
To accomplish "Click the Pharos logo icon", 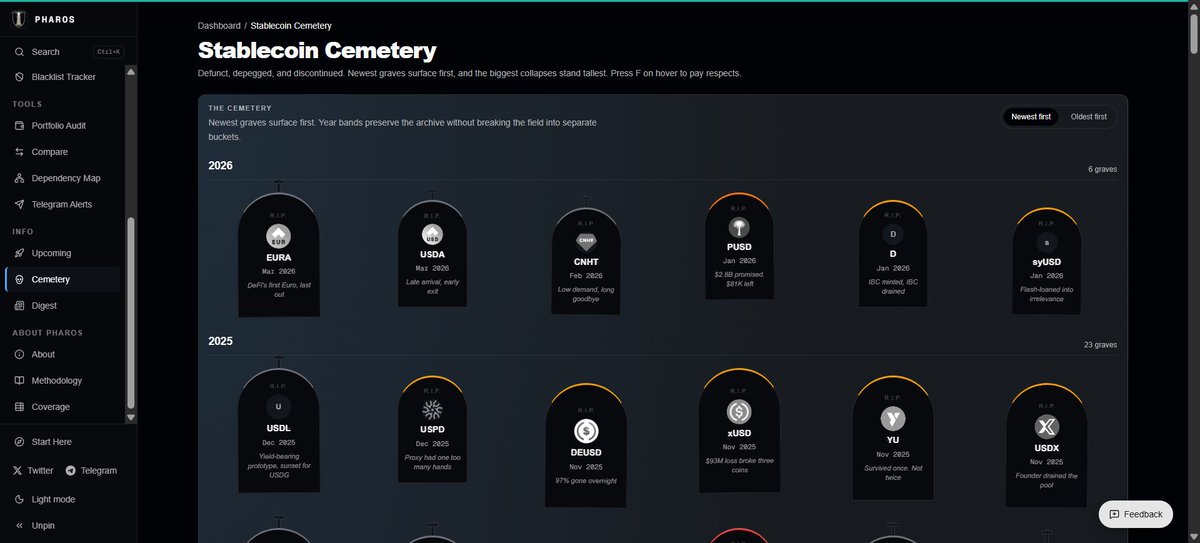I will [x=19, y=19].
